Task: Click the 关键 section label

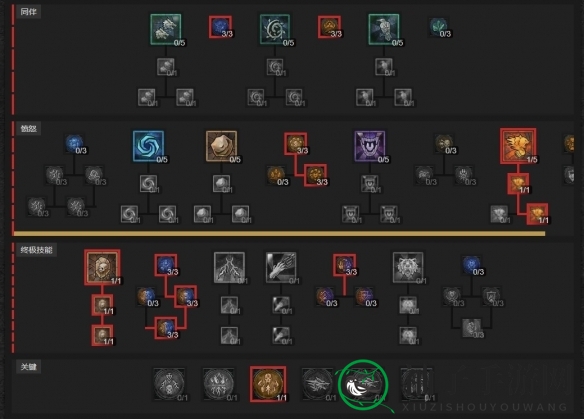Action: (x=28, y=367)
